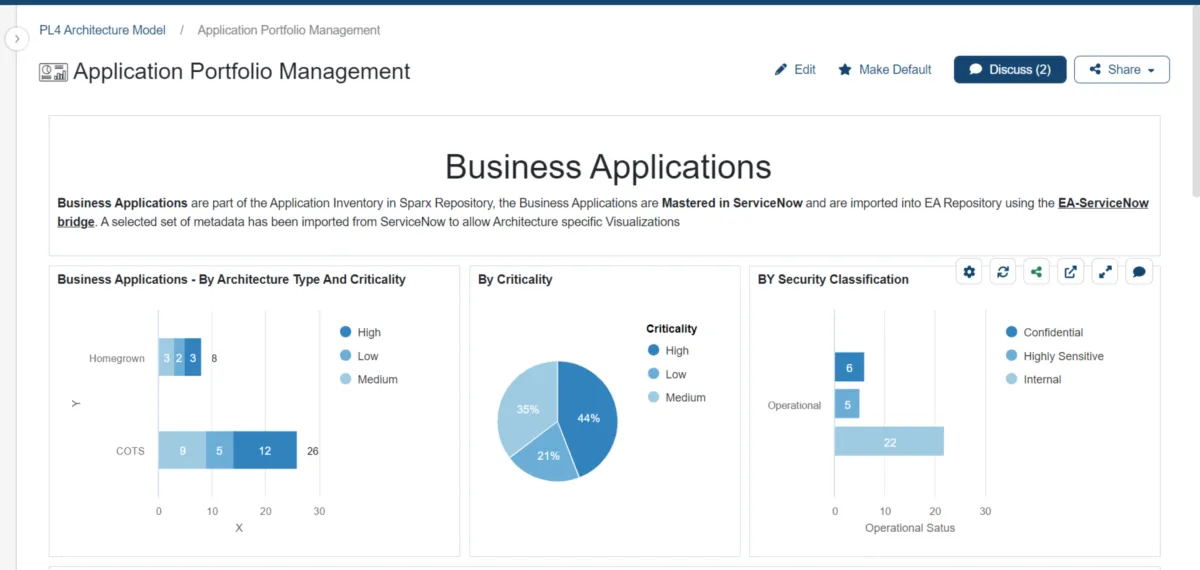Select Application Portfolio Management breadcrumb
The image size is (1200, 570).
tap(289, 30)
